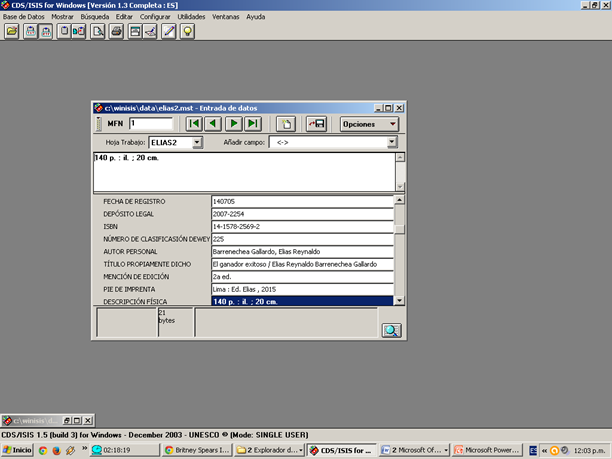Click edit area scrollbar down arrow
Viewport: 612px width, 459px height.
400,187
